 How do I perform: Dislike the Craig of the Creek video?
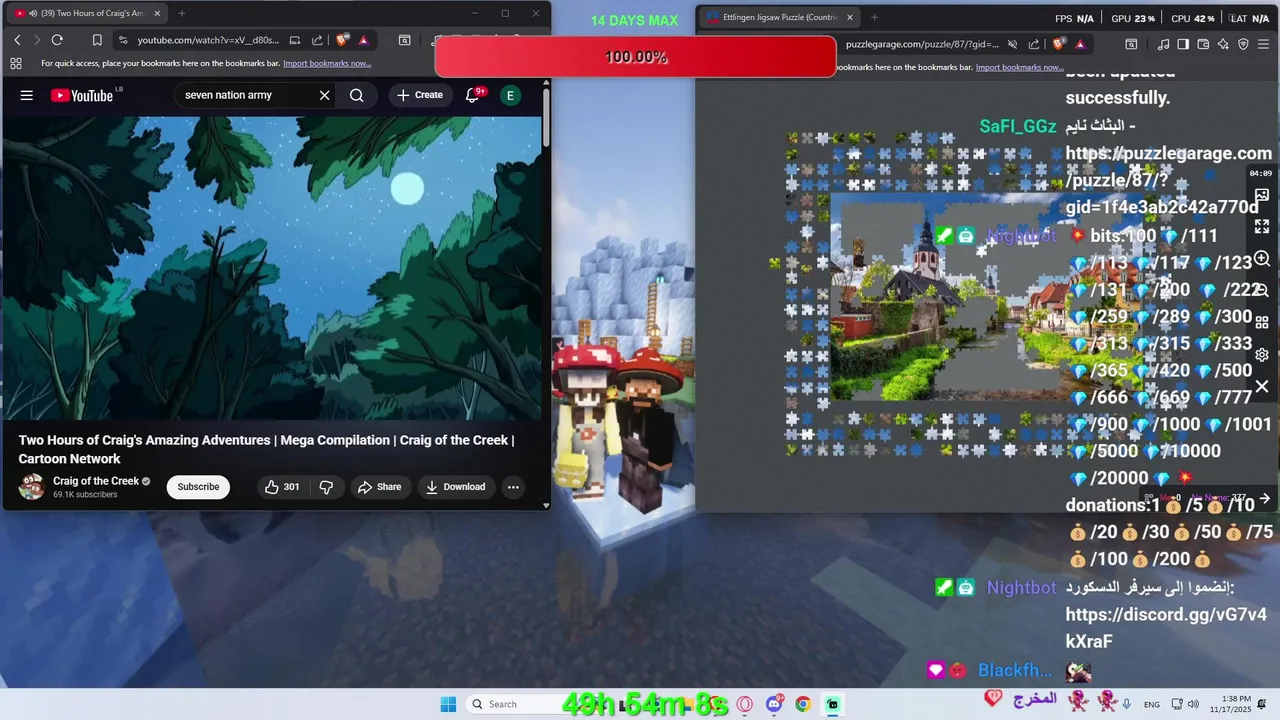(326, 487)
